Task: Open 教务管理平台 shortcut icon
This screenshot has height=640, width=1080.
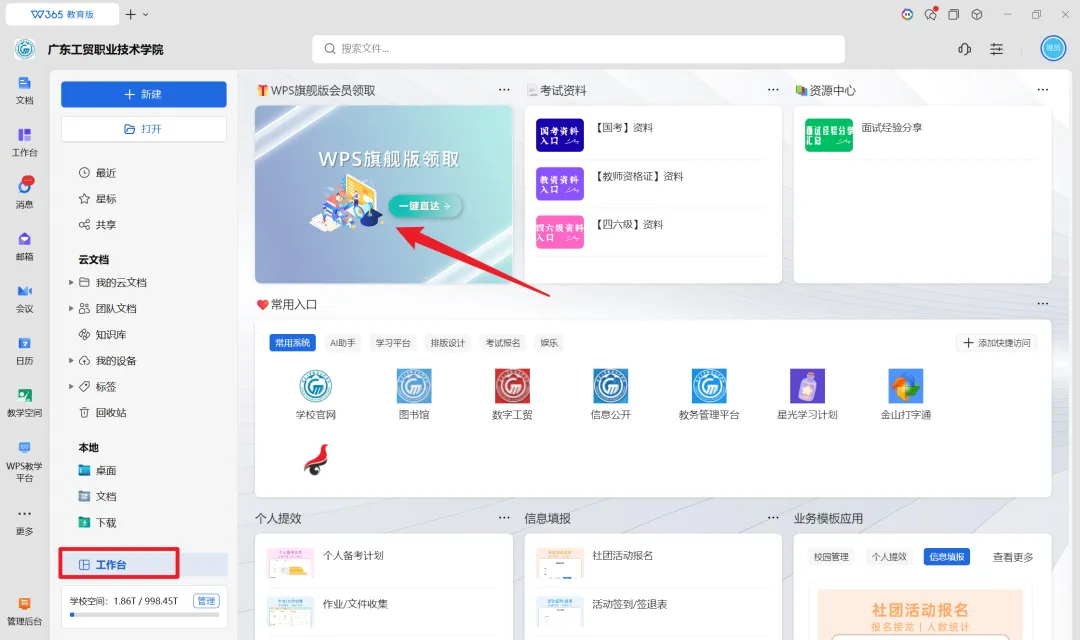Action: [709, 386]
